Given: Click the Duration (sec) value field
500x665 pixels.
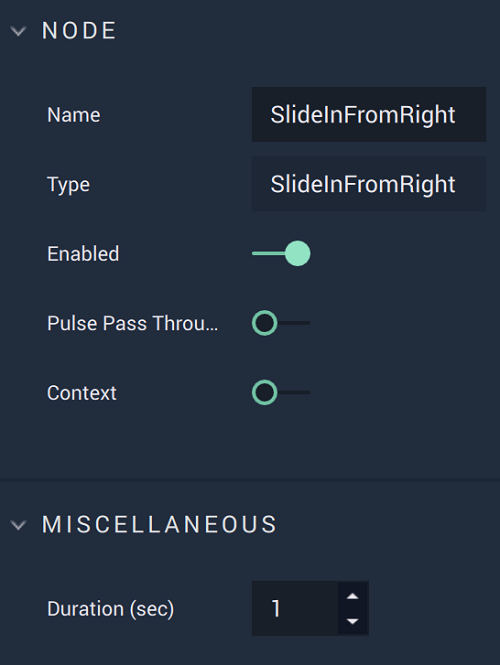Looking at the screenshot, I should (x=295, y=608).
